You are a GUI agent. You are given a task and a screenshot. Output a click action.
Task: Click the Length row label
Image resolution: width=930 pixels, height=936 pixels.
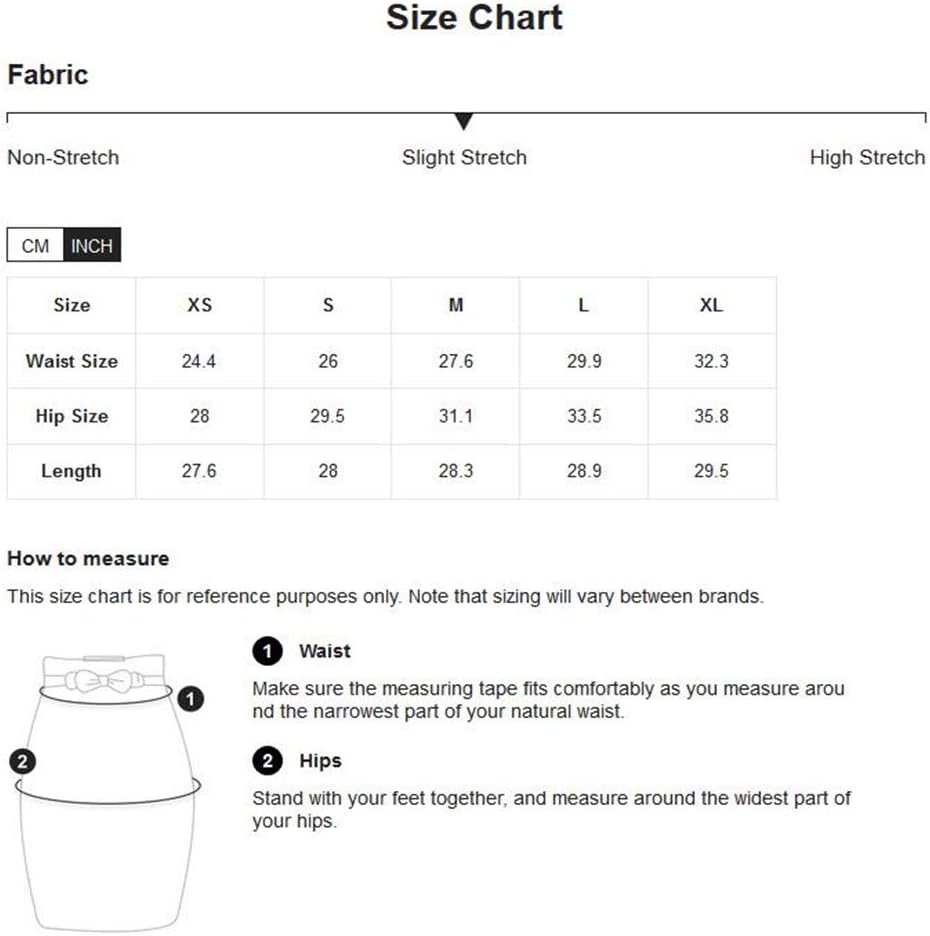click(x=72, y=471)
